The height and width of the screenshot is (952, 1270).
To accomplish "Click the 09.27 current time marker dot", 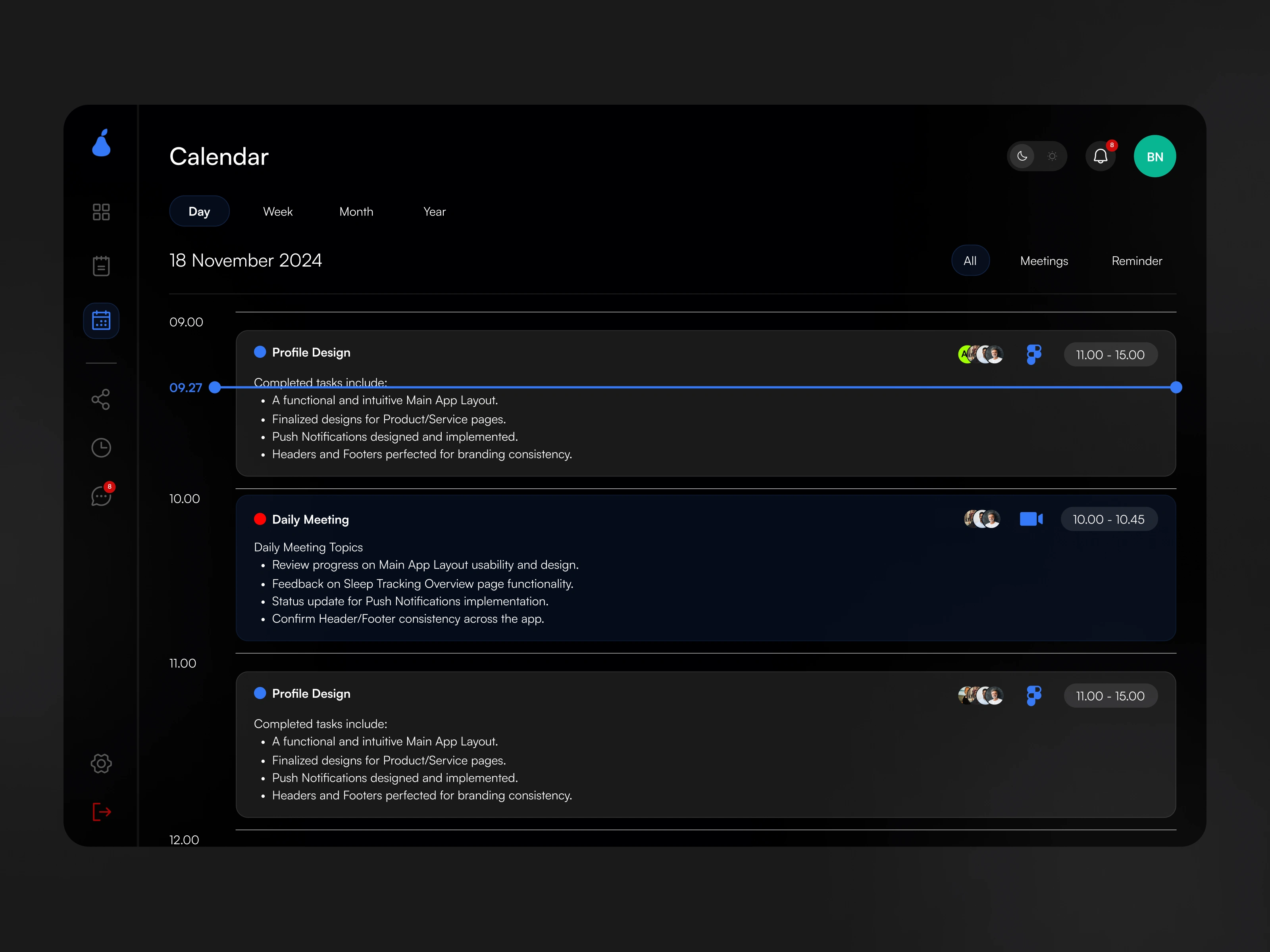I will pyautogui.click(x=215, y=387).
